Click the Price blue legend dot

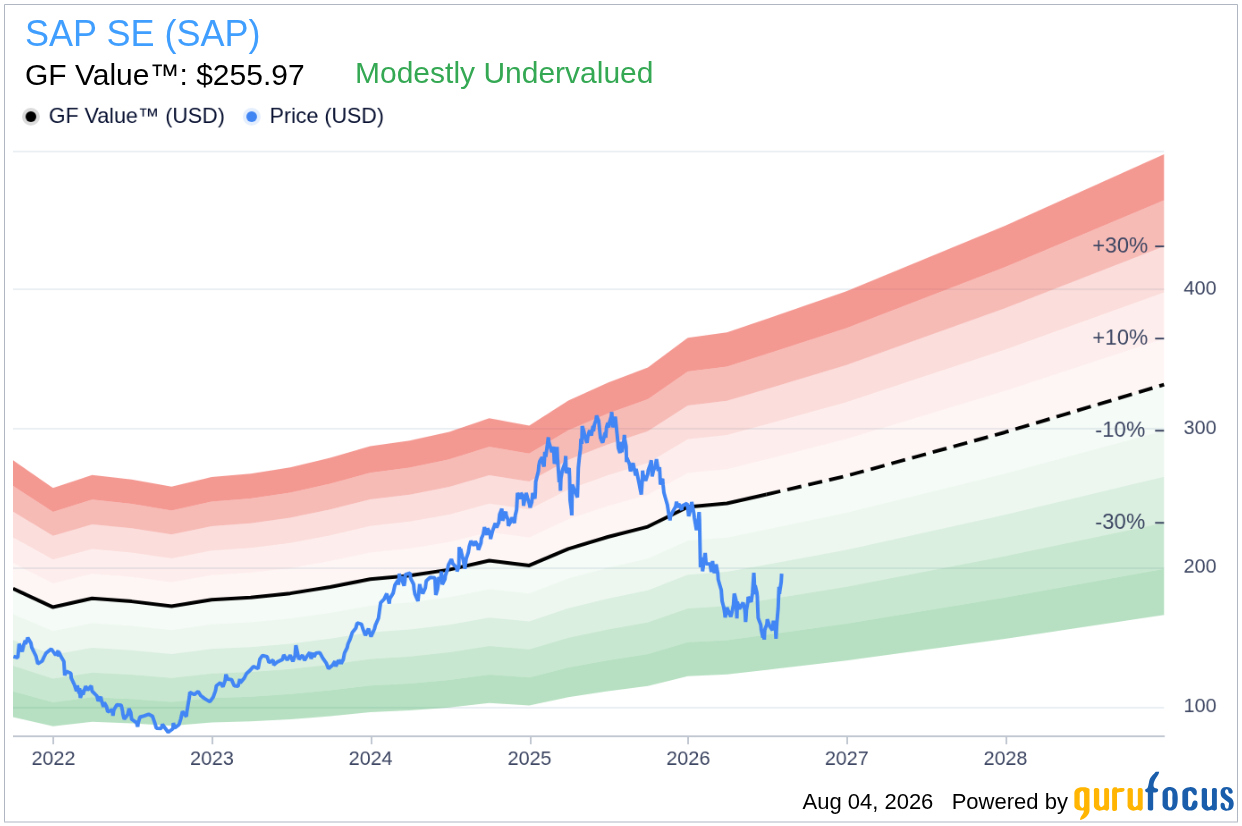252,117
